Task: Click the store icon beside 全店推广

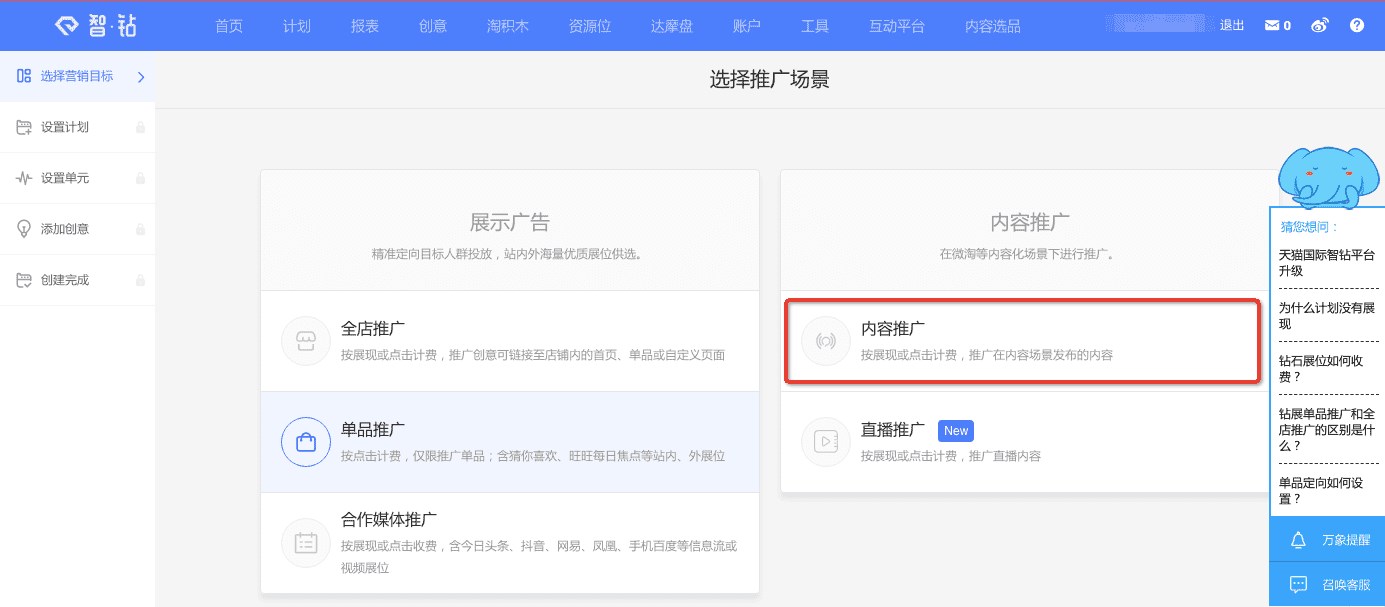Action: pos(305,340)
